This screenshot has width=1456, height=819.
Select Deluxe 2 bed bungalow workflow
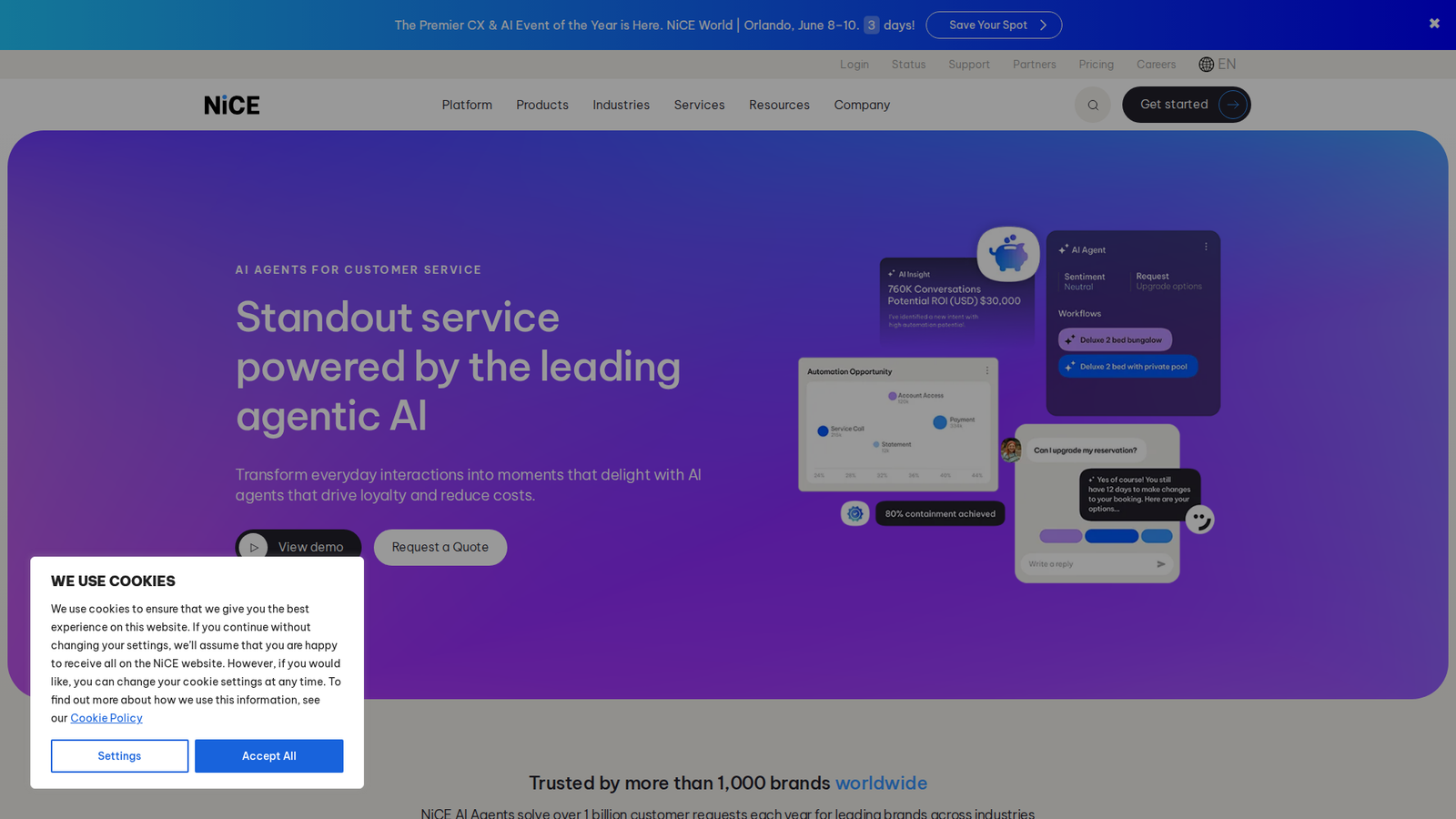pyautogui.click(x=1115, y=339)
